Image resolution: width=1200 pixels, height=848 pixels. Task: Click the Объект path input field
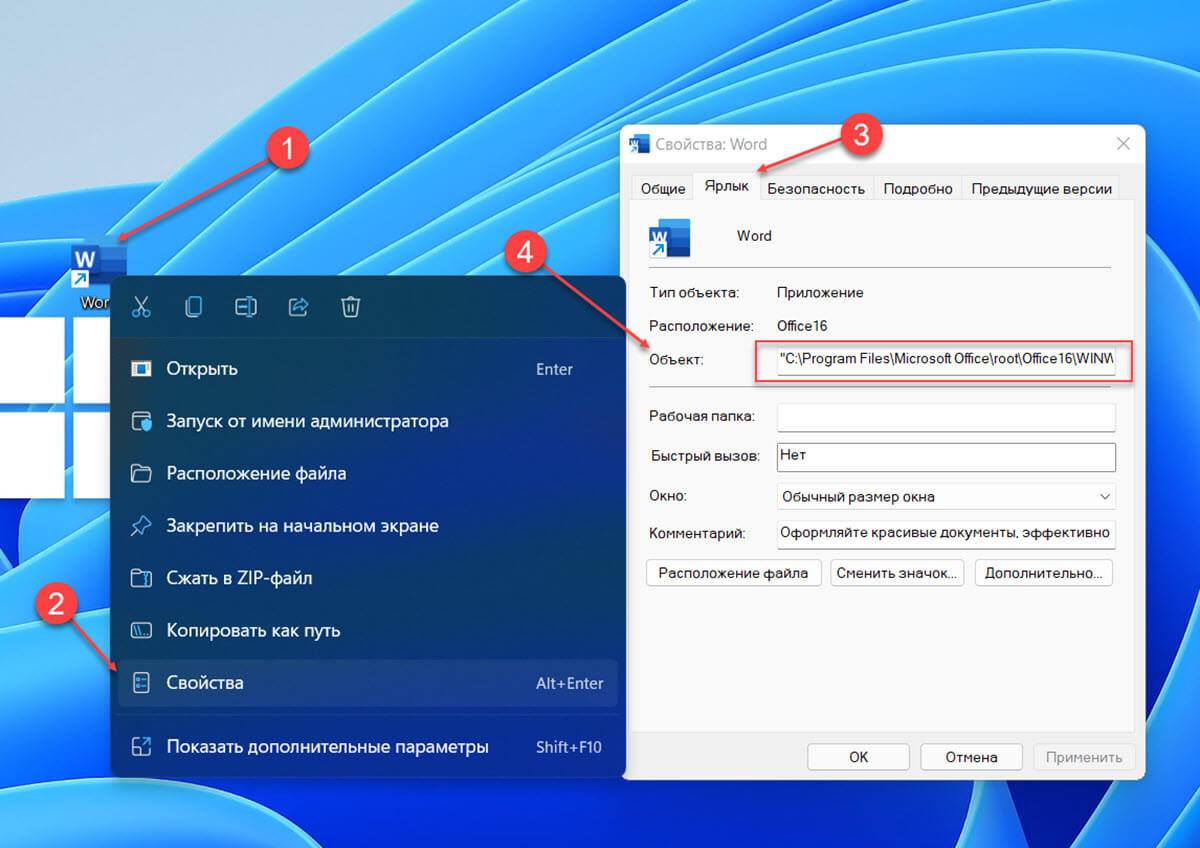pyautogui.click(x=946, y=358)
